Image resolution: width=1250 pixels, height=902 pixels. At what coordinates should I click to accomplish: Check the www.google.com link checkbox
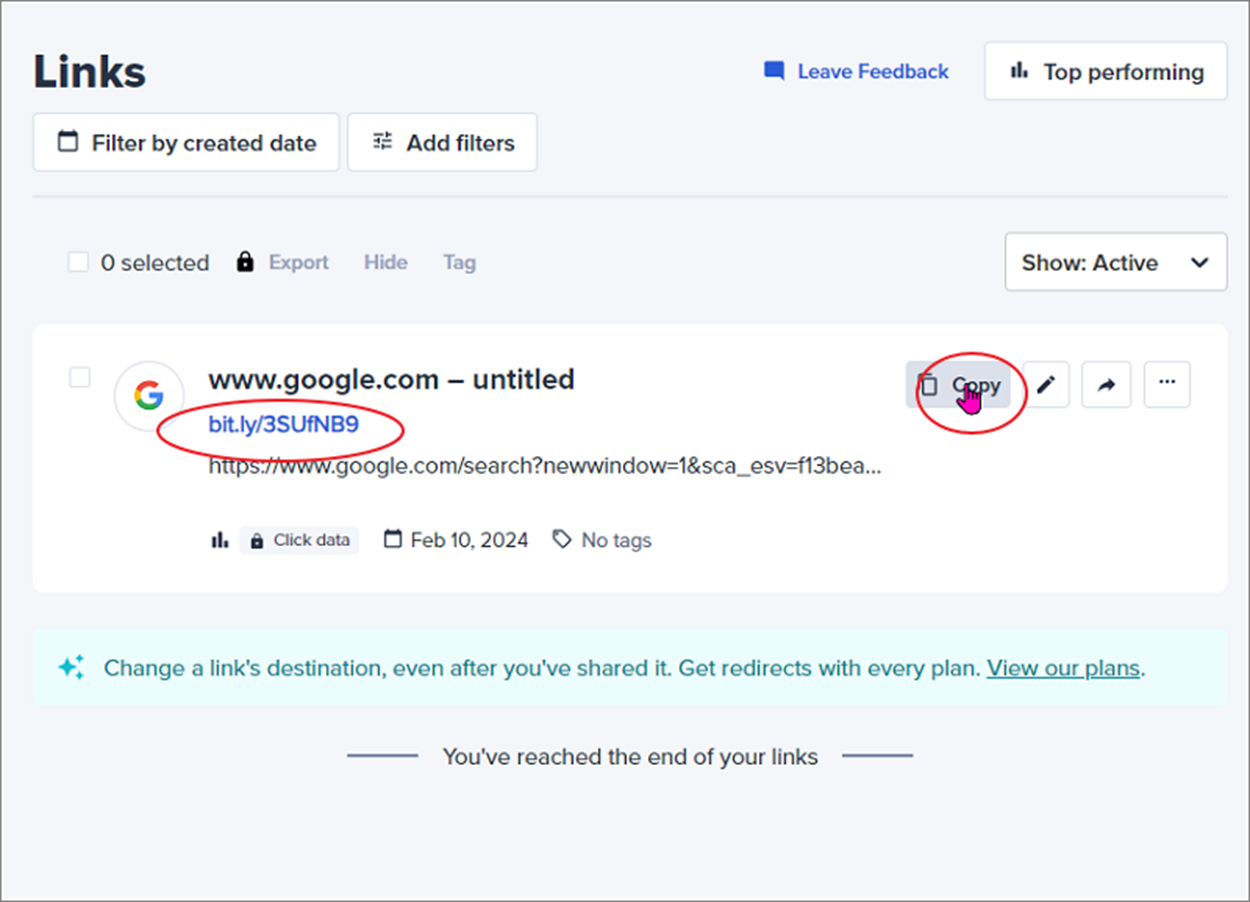pos(79,378)
